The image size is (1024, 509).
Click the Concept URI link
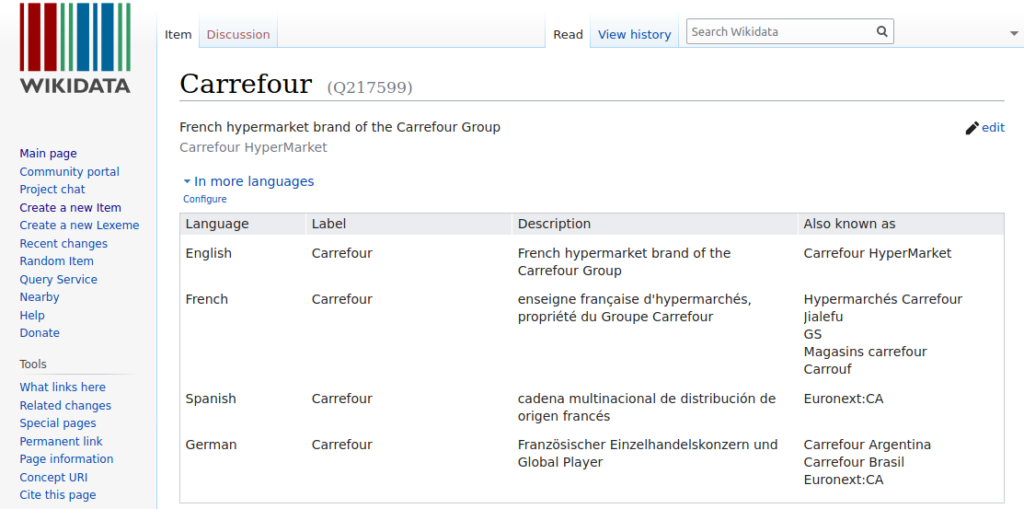[x=54, y=478]
